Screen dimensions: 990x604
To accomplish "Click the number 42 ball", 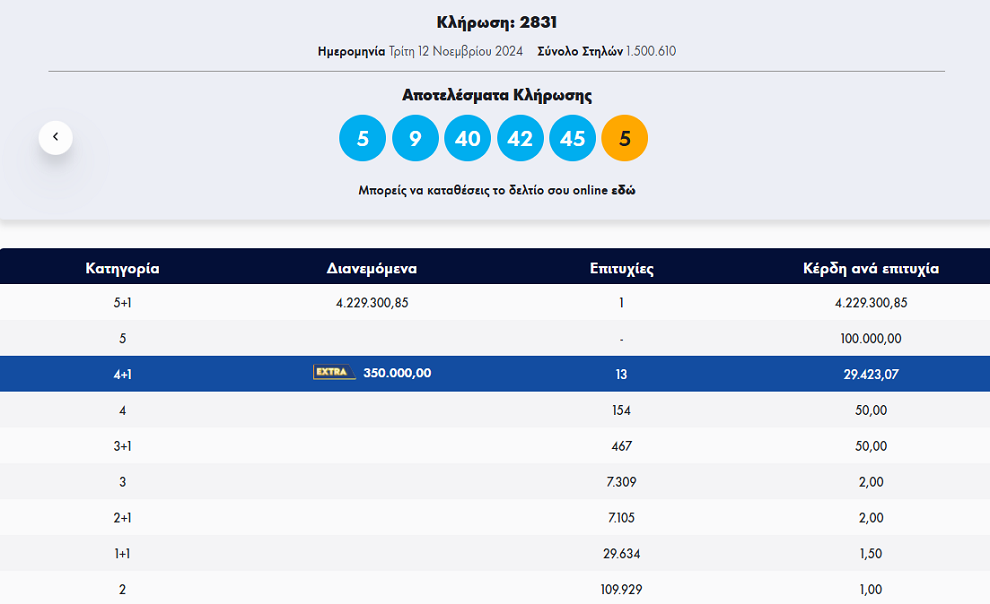I will pyautogui.click(x=520, y=138).
